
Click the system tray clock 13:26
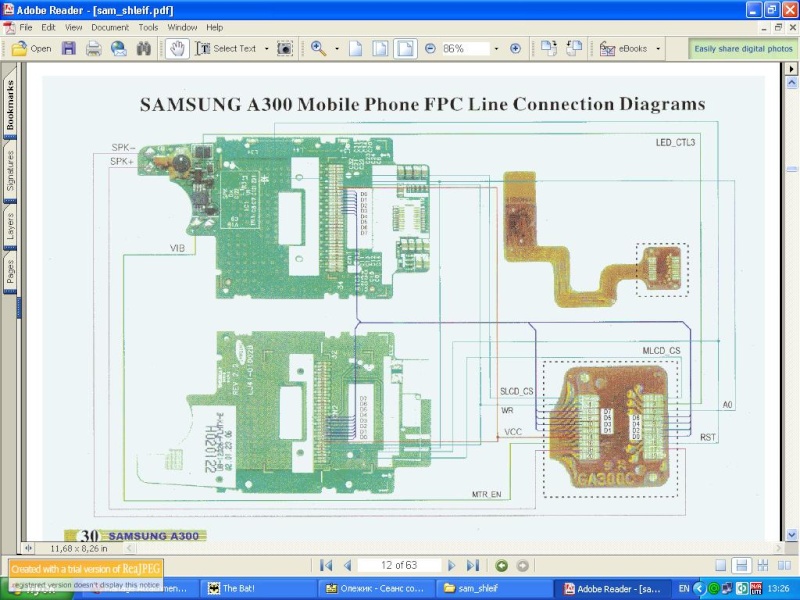[x=778, y=588]
